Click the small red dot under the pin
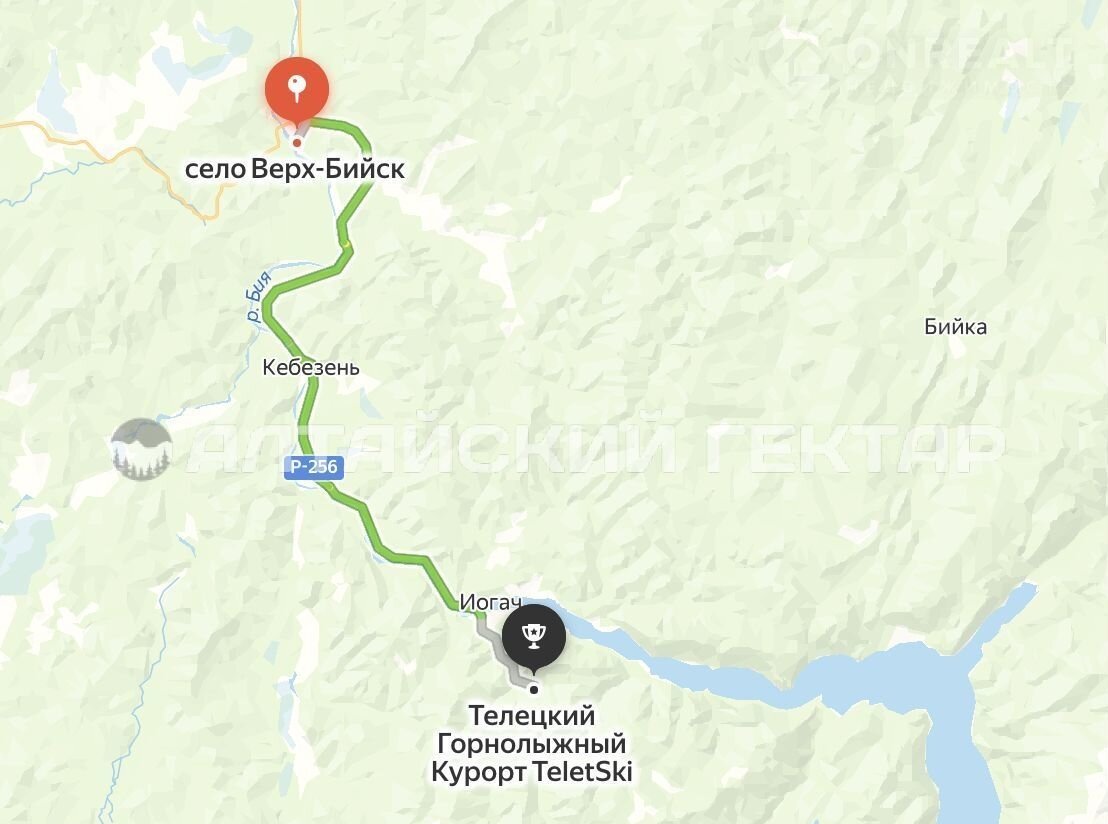 pos(297,143)
